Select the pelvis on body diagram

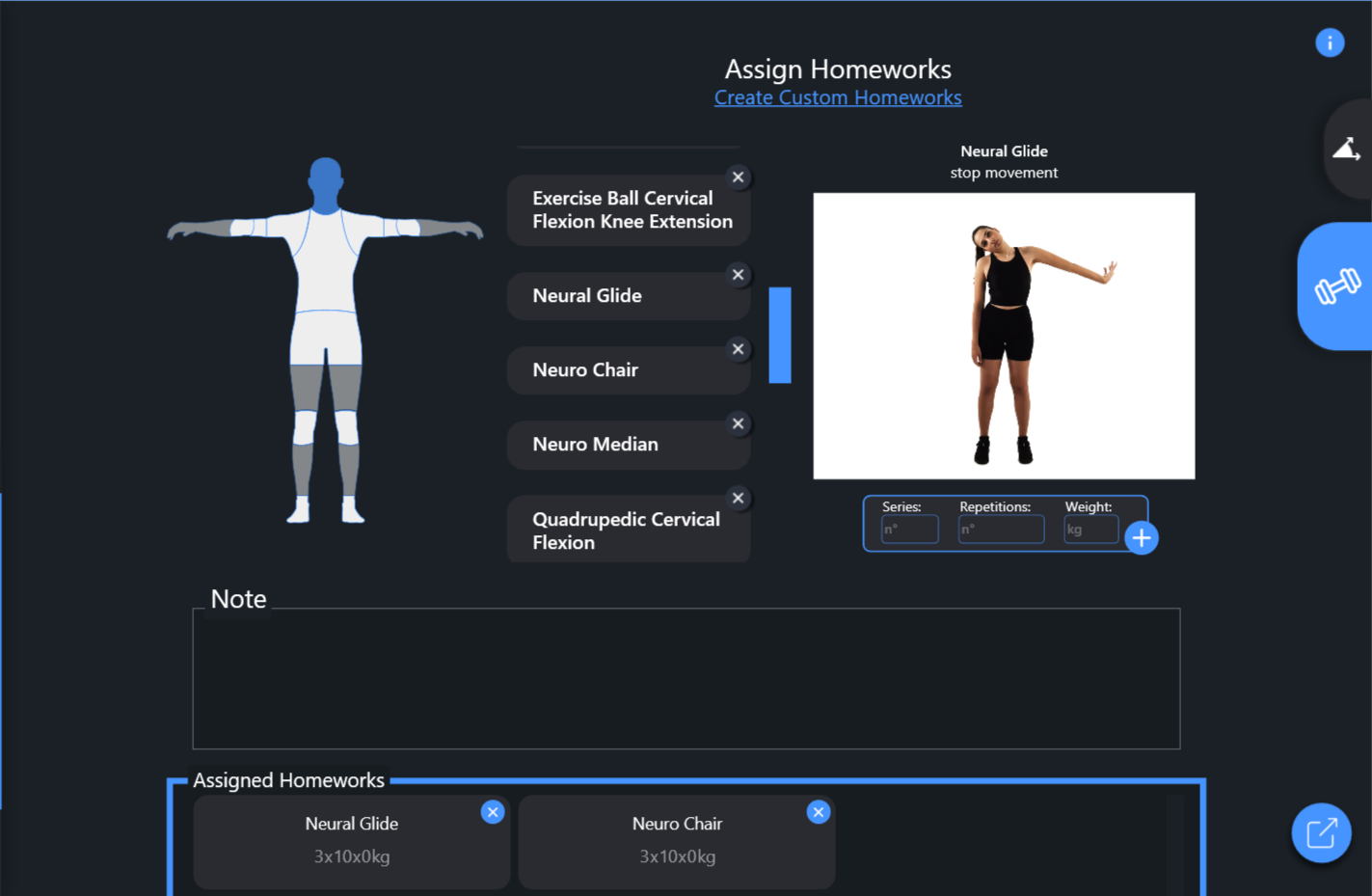(x=326, y=338)
